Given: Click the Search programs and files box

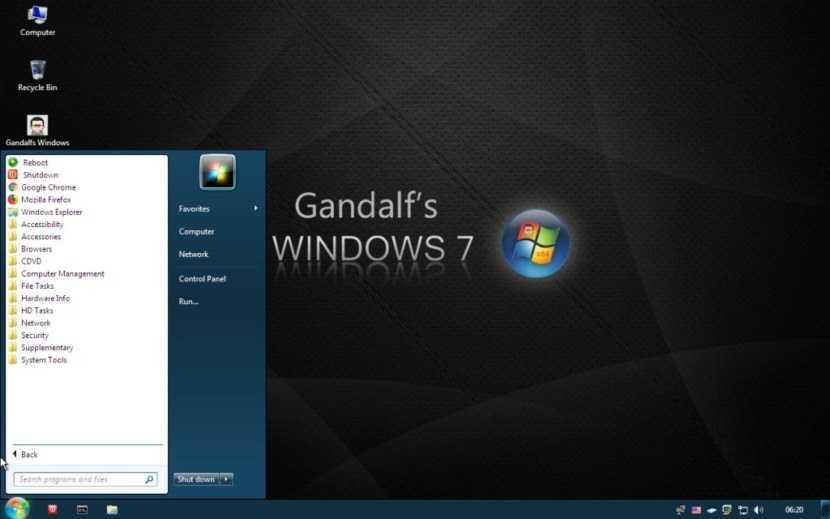Looking at the screenshot, I should coord(78,480).
